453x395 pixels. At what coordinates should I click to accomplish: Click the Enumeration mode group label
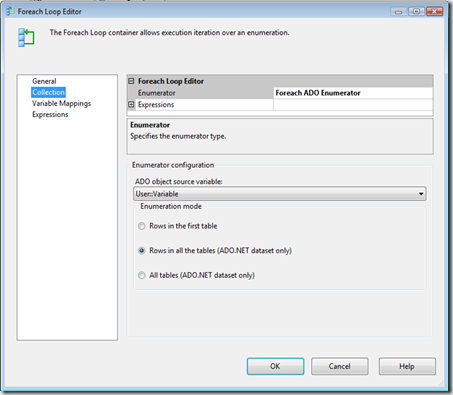pyautogui.click(x=171, y=206)
